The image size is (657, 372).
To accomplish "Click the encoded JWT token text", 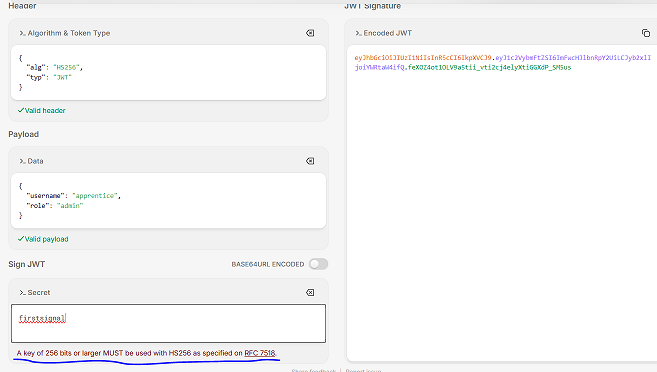I will pyautogui.click(x=502, y=62).
